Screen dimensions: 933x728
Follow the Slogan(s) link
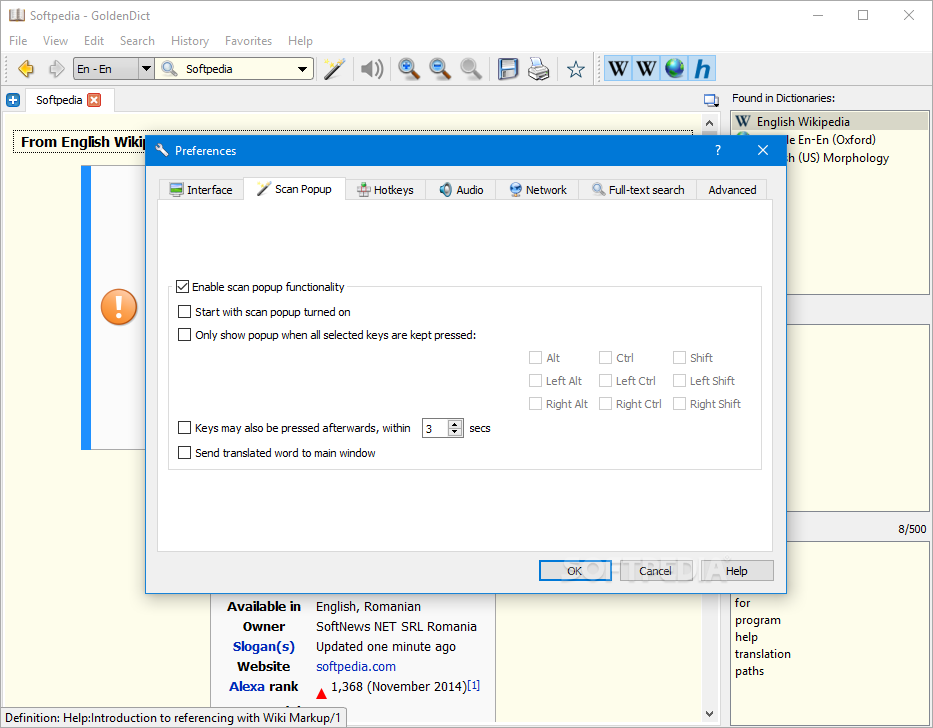coord(264,646)
